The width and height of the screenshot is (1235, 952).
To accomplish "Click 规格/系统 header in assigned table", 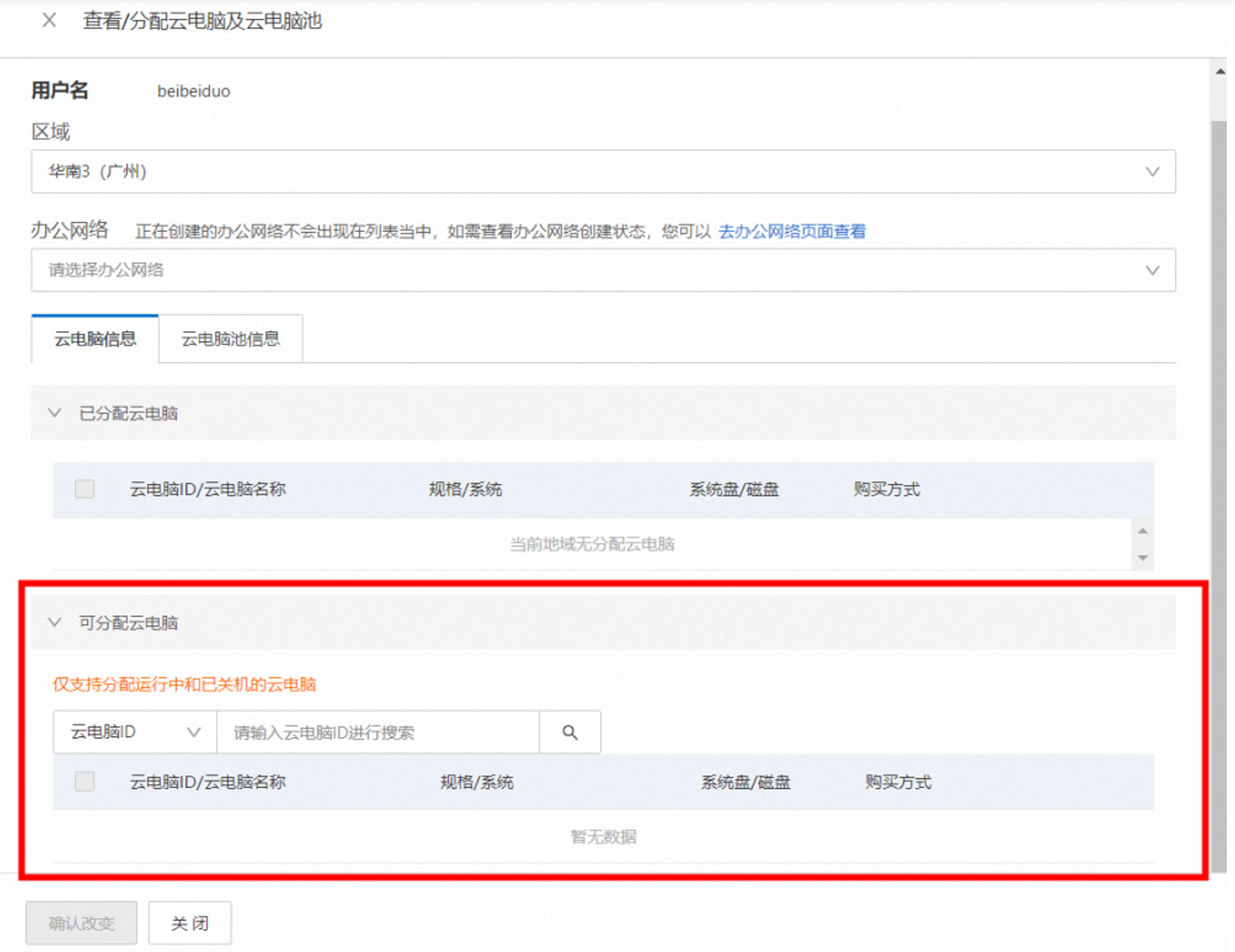I will click(465, 490).
